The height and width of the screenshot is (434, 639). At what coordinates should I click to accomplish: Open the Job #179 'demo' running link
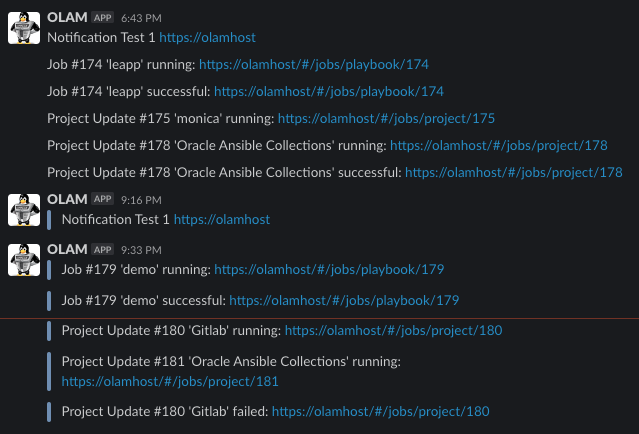(329, 269)
